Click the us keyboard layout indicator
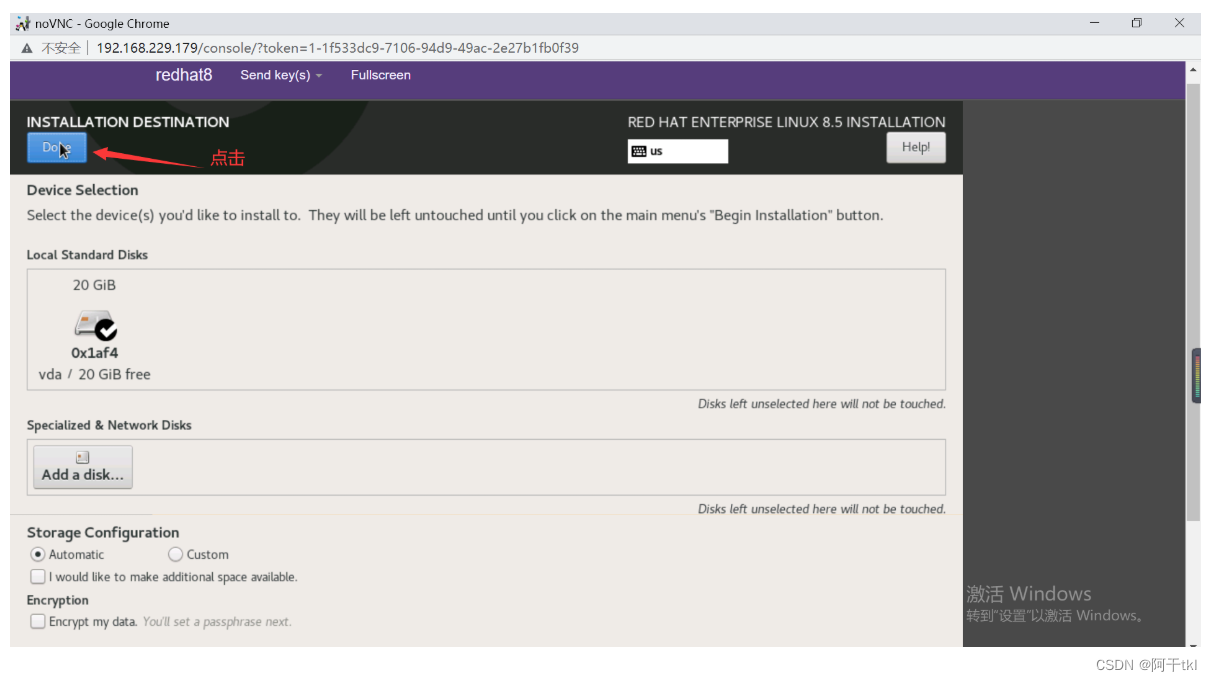Screen dimensions: 1212x681 point(678,151)
